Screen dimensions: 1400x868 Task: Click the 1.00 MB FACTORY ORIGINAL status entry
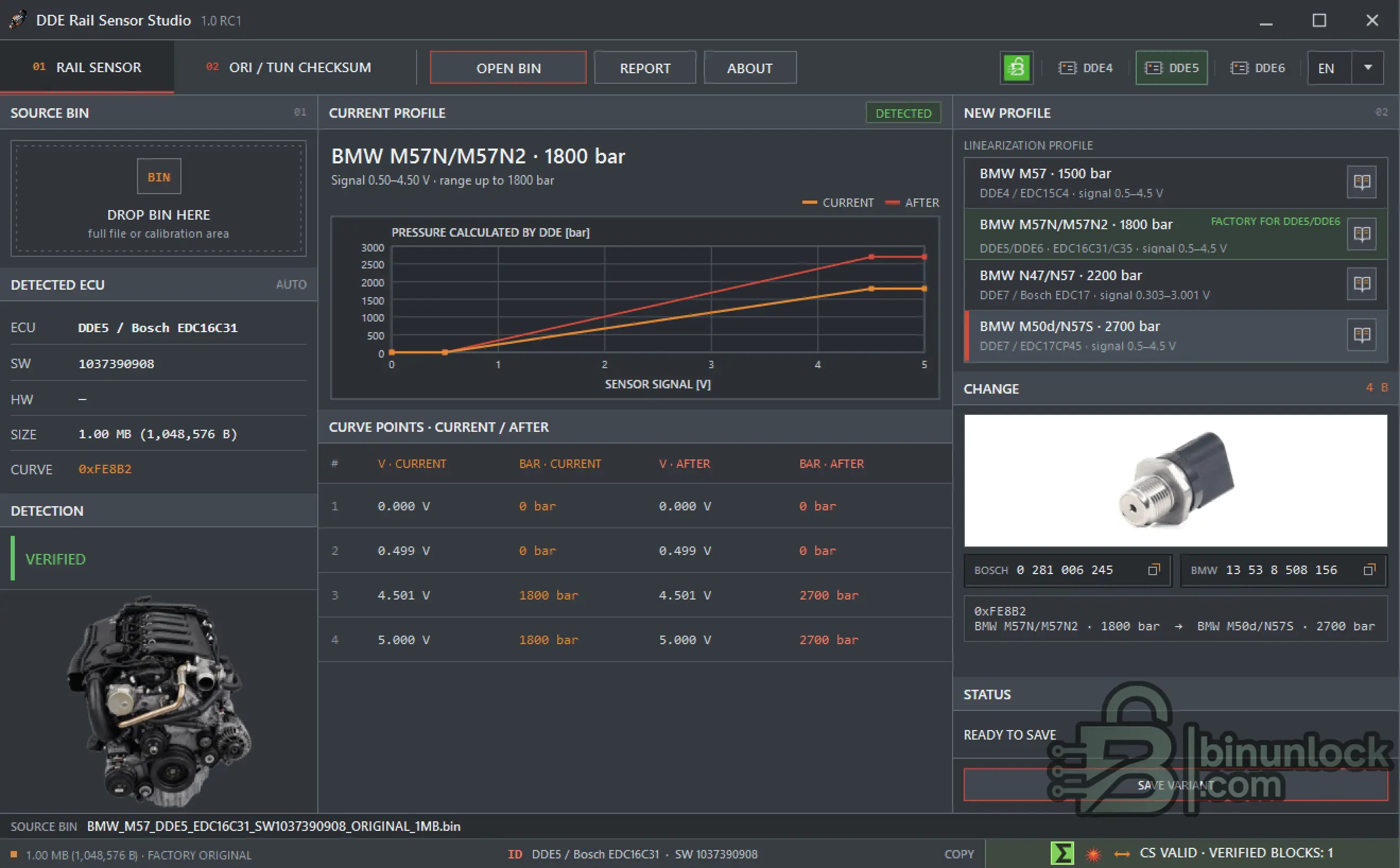click(x=132, y=855)
